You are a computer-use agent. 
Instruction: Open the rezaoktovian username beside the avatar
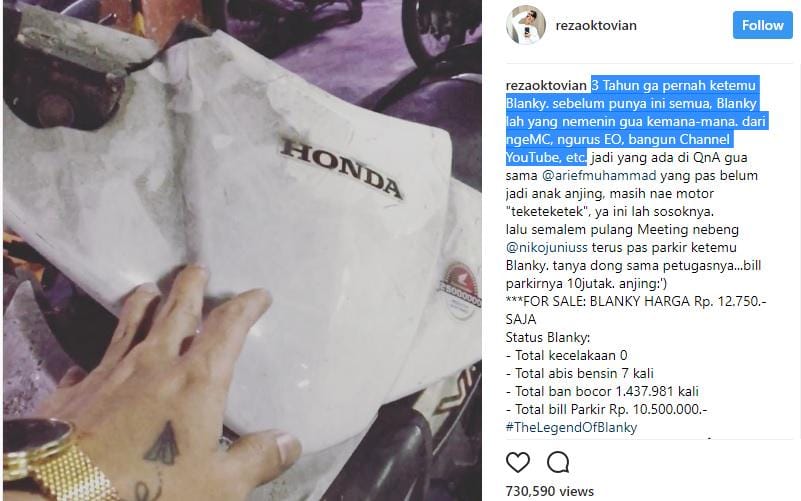tap(596, 25)
